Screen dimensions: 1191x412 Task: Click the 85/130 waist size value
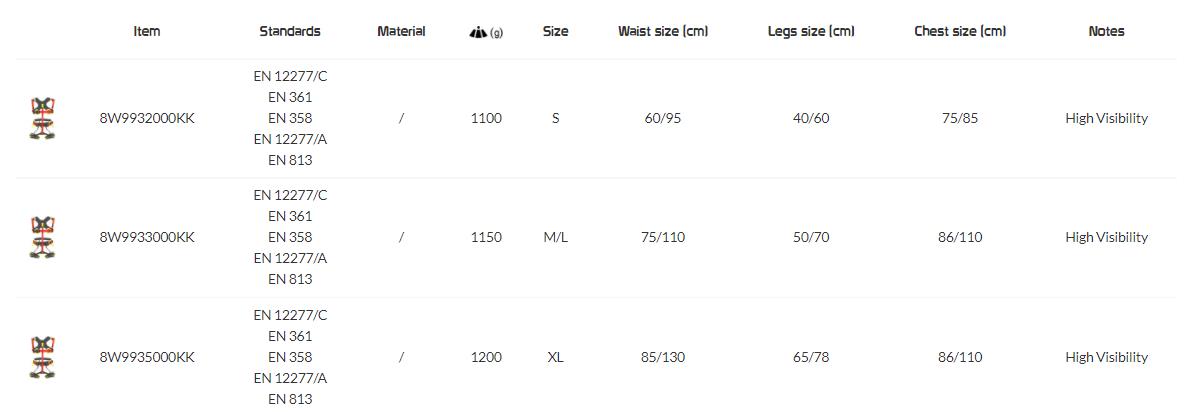click(x=663, y=357)
